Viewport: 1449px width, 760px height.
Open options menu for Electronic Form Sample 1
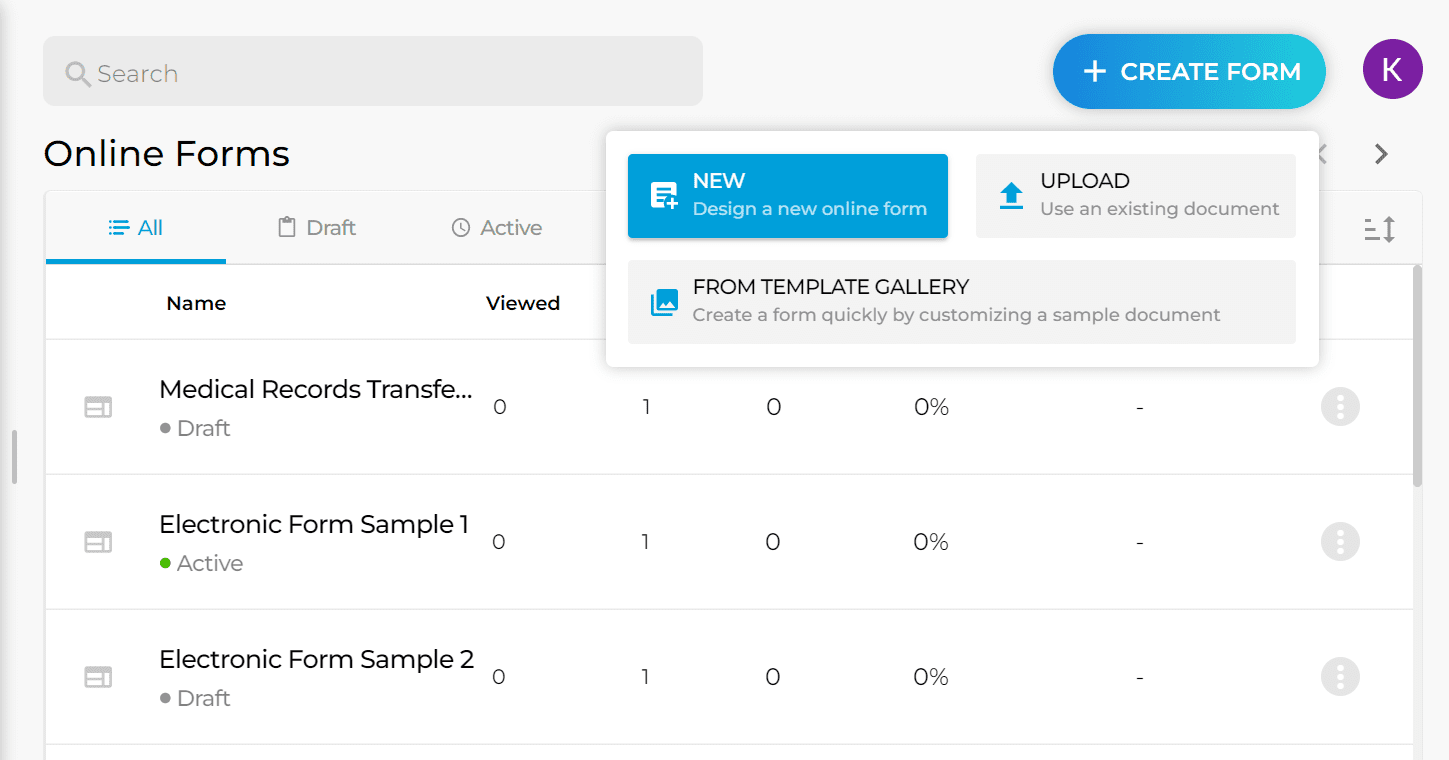tap(1340, 541)
